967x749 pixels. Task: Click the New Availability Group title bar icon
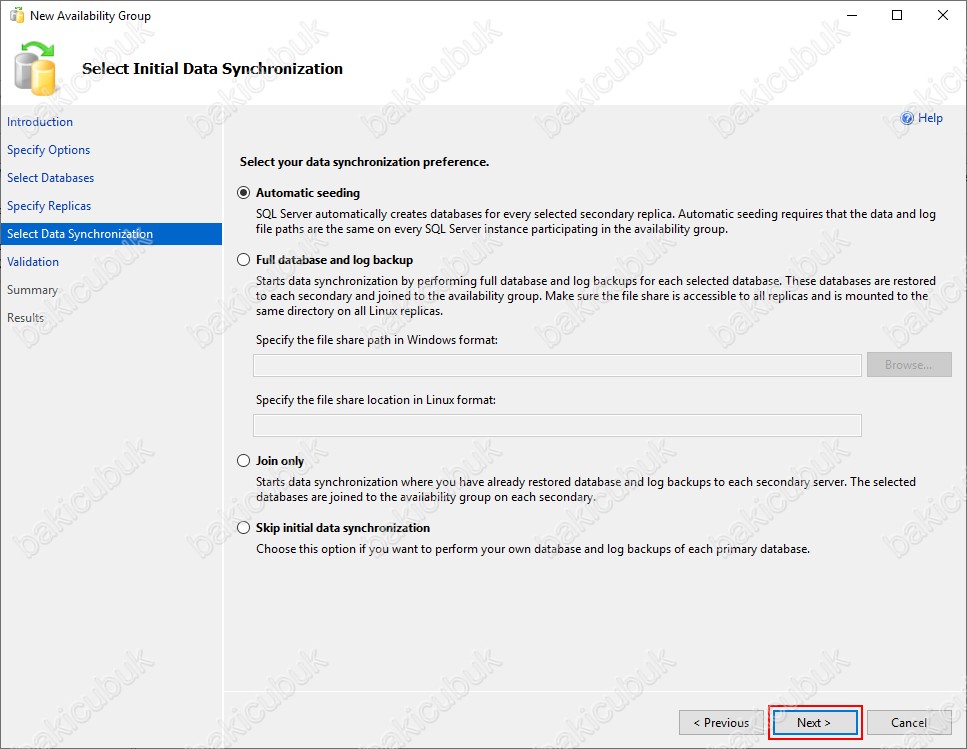pyautogui.click(x=17, y=15)
